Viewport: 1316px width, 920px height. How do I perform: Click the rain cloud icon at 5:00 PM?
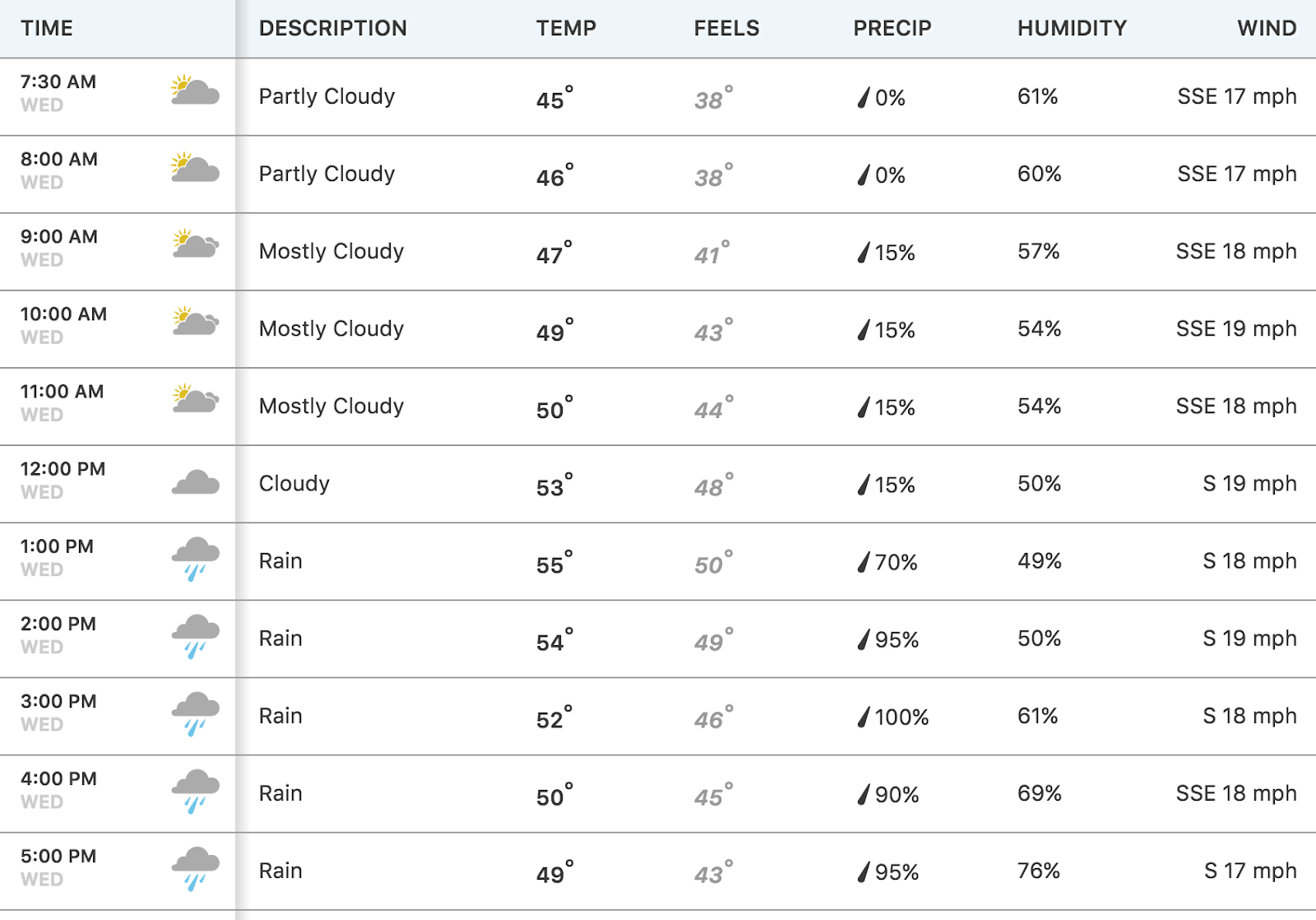(x=196, y=869)
